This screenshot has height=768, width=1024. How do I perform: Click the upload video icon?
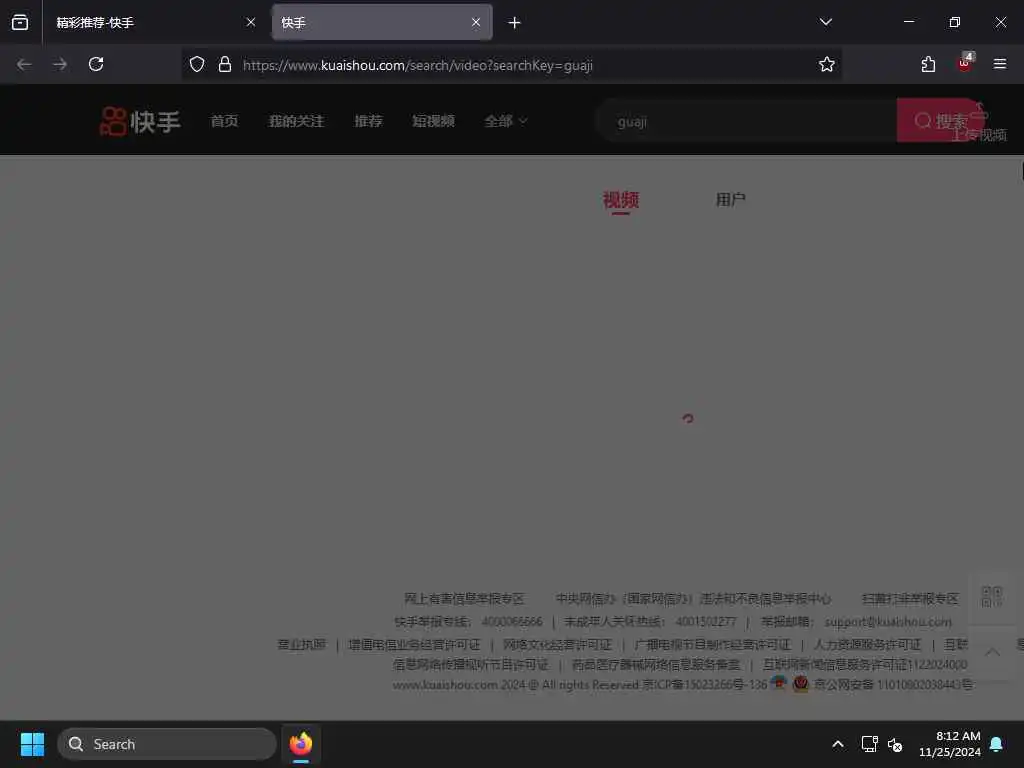point(978,112)
